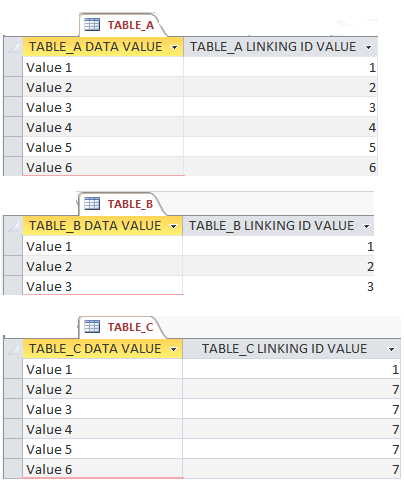Switch to the TABLE_C tab
404x489 pixels.
point(122,327)
